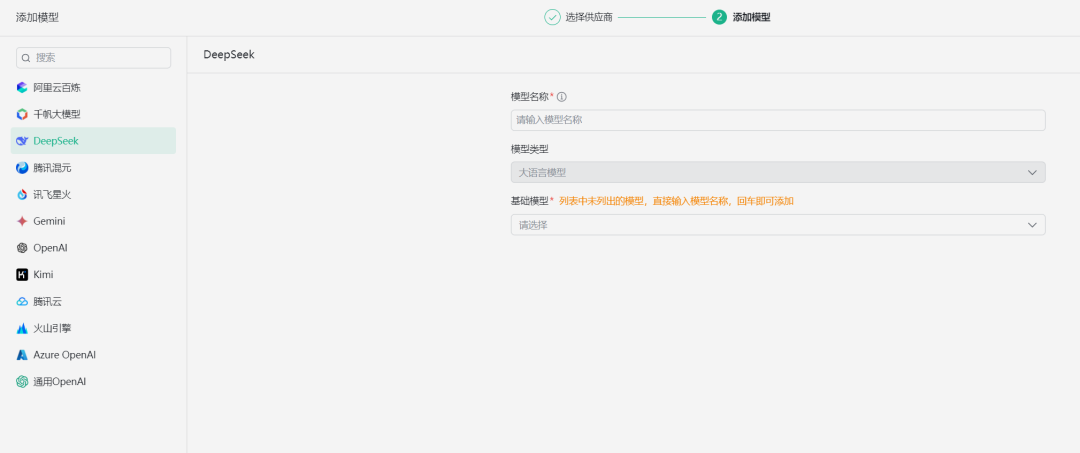Viewport: 1080px width, 453px height.
Task: Focus the 搜索 provider search box
Action: pos(93,58)
